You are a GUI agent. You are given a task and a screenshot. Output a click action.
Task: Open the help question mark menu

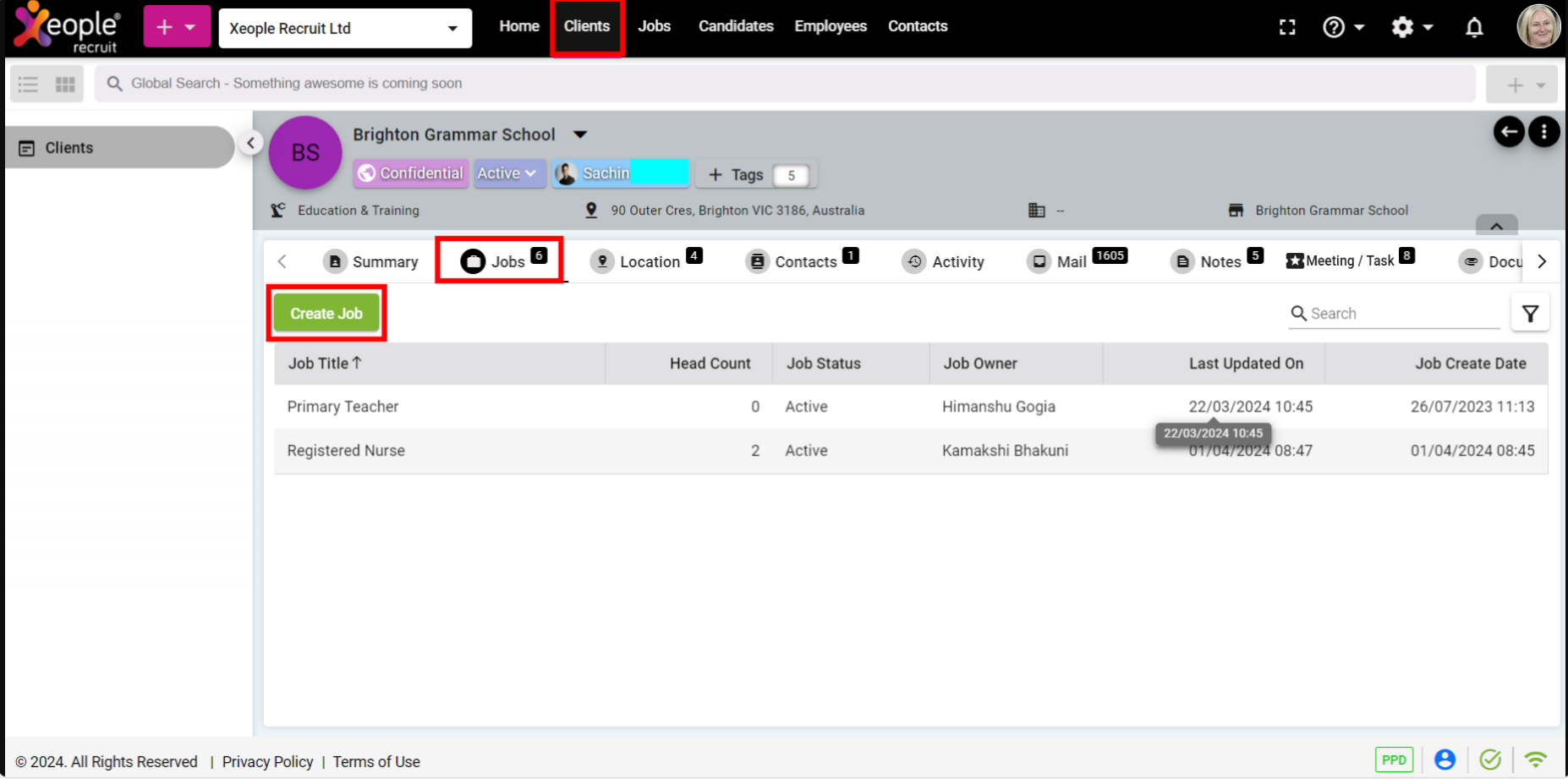tap(1343, 28)
